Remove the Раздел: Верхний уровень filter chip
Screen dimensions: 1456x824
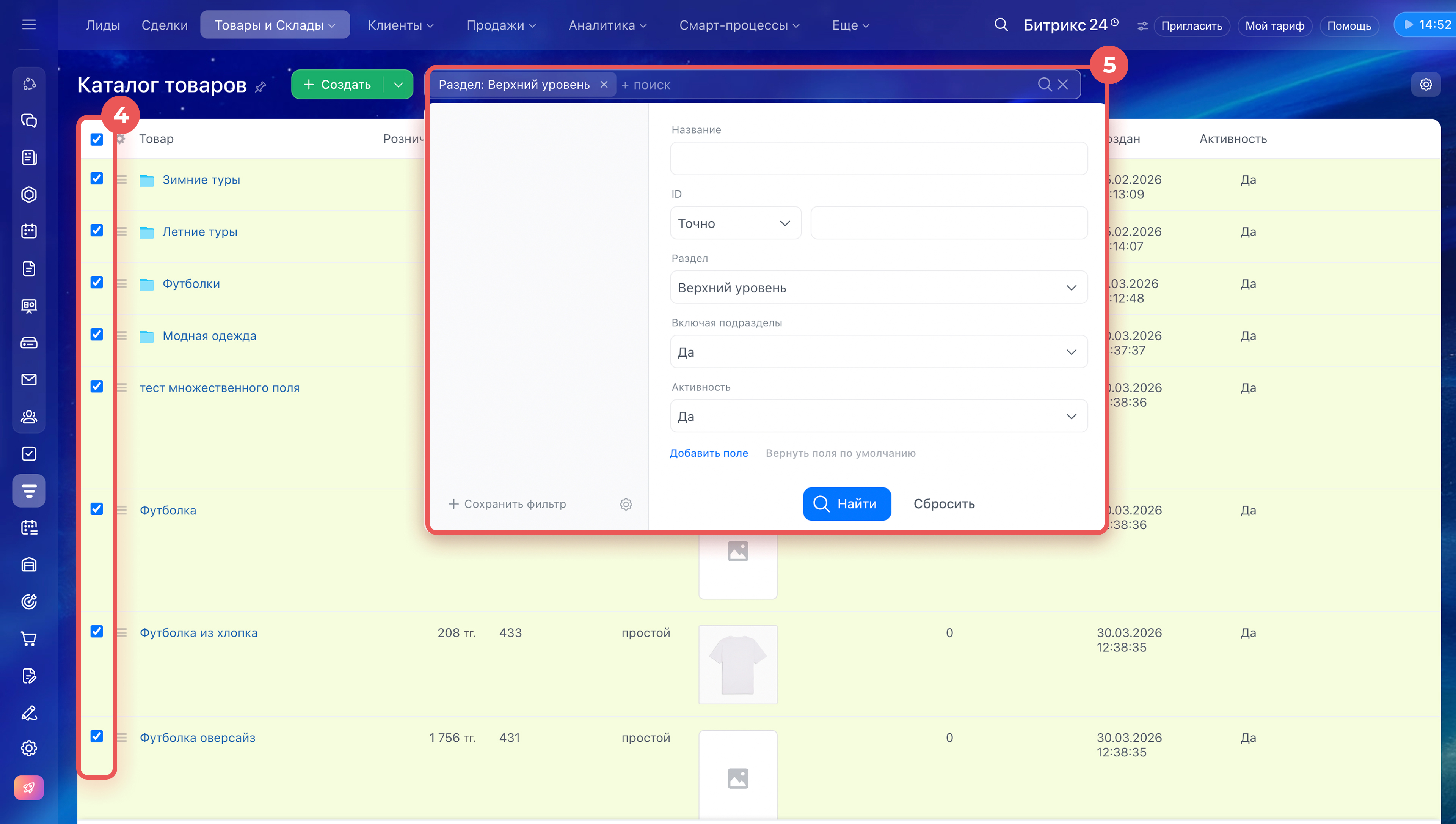[x=603, y=84]
